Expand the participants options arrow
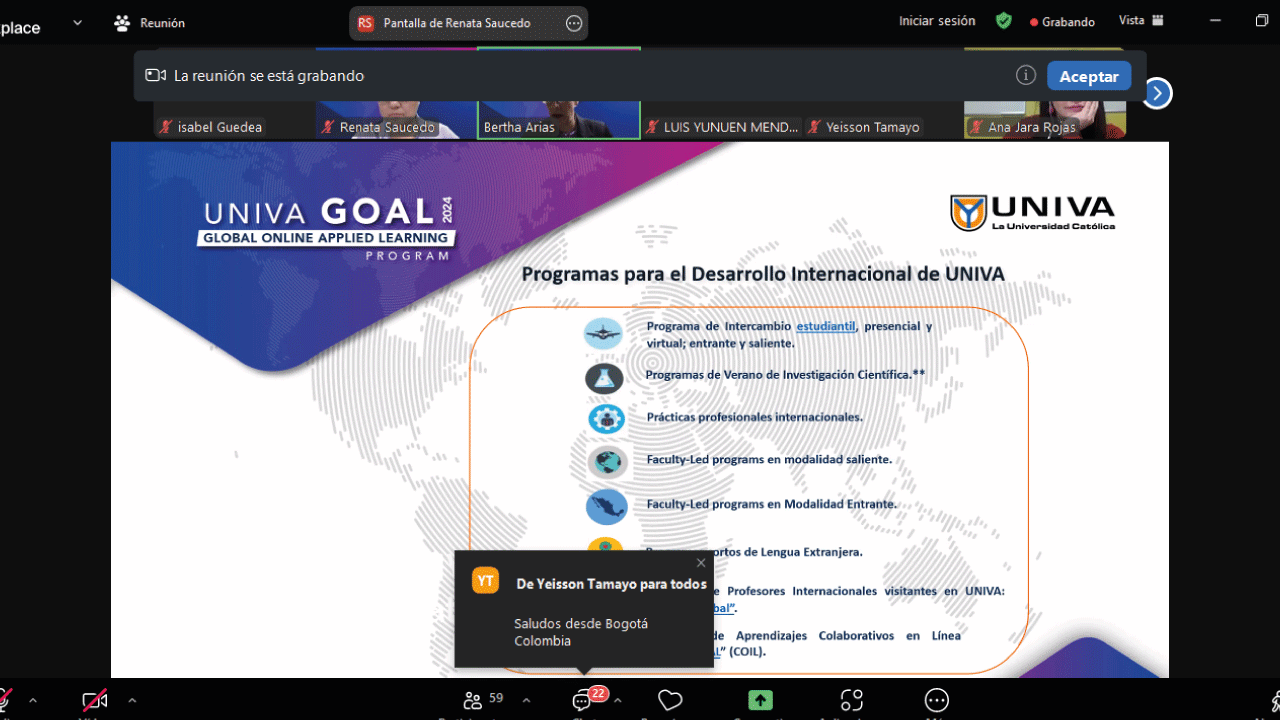The height and width of the screenshot is (720, 1280). click(x=527, y=700)
